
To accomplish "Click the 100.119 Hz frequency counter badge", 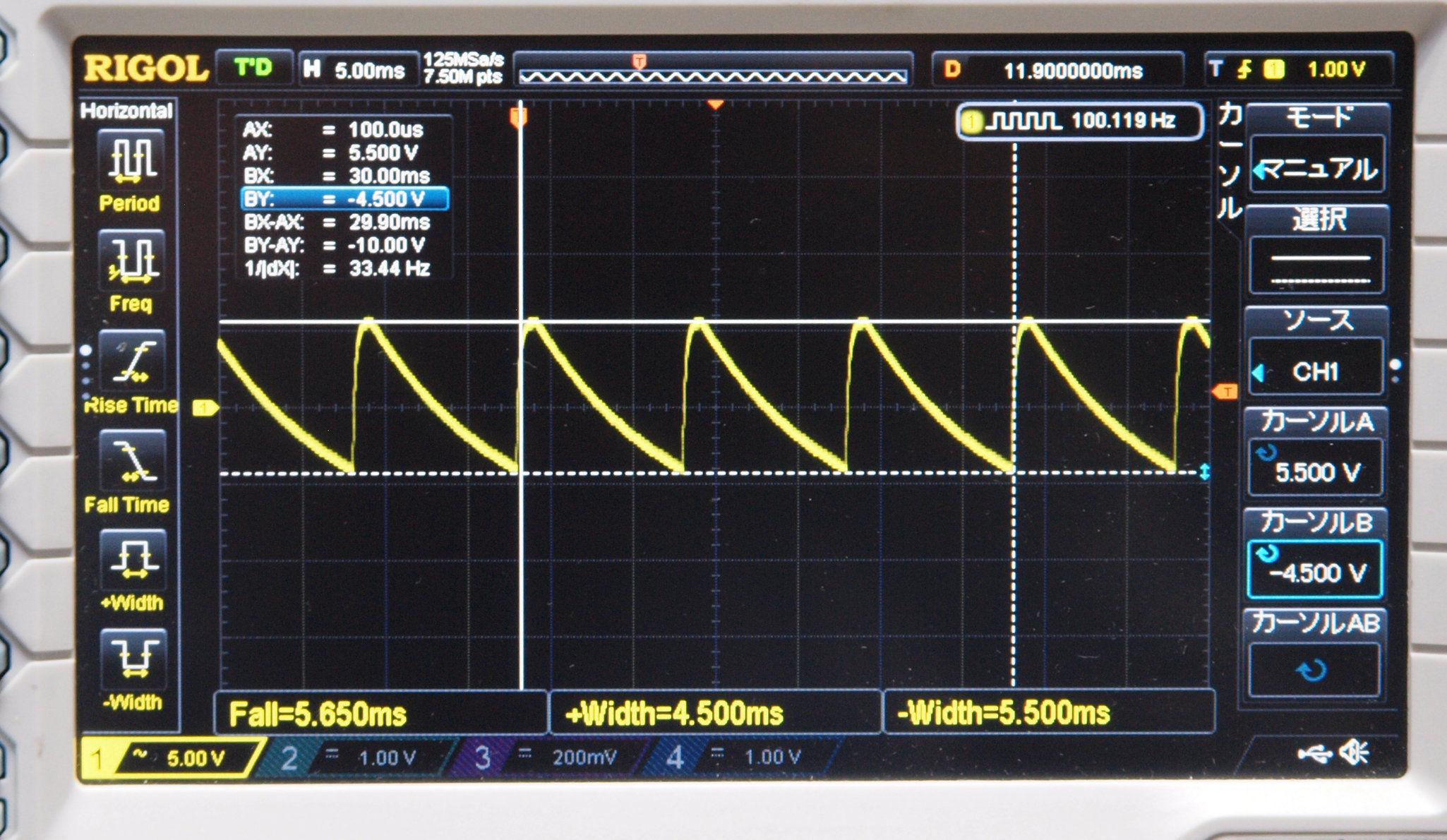I will 1080,121.
